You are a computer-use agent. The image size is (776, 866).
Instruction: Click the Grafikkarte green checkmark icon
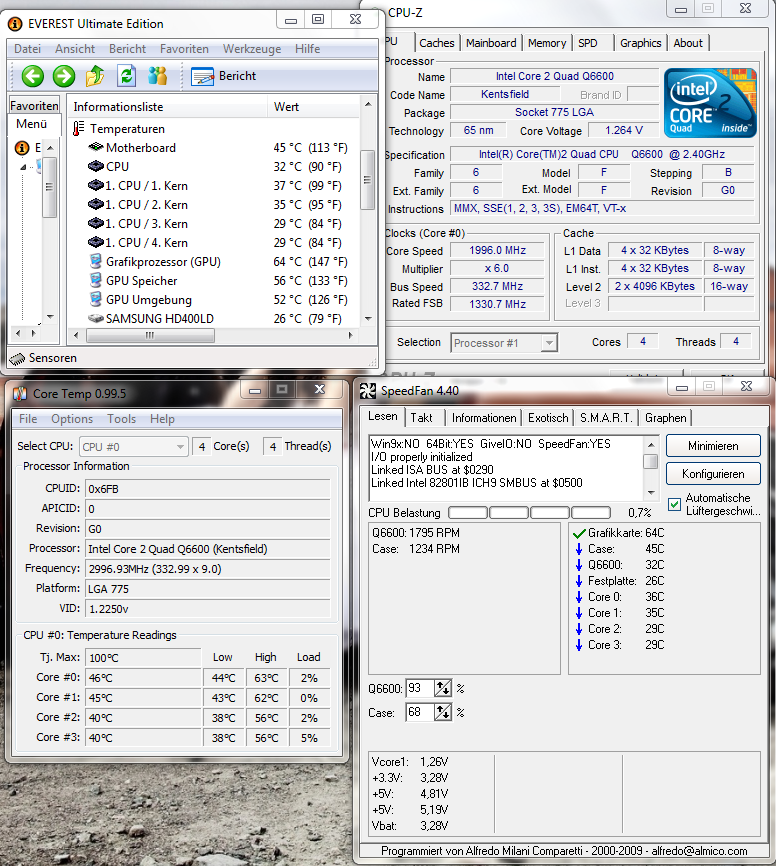click(x=579, y=534)
